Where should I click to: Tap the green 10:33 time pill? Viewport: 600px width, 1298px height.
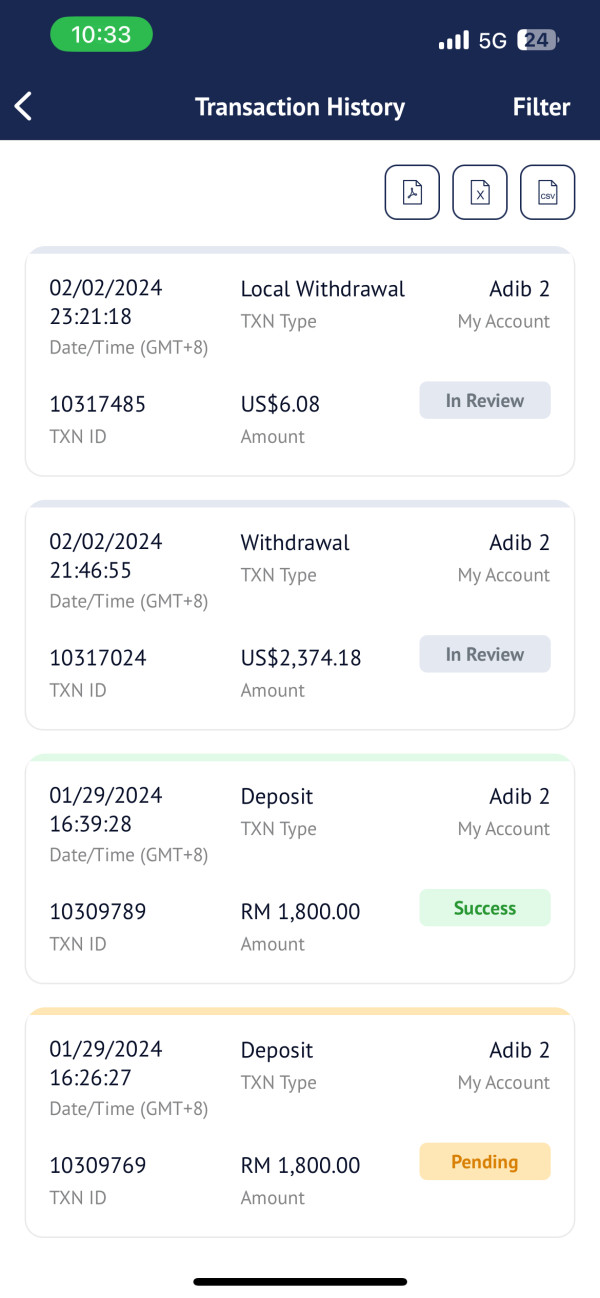point(101,35)
